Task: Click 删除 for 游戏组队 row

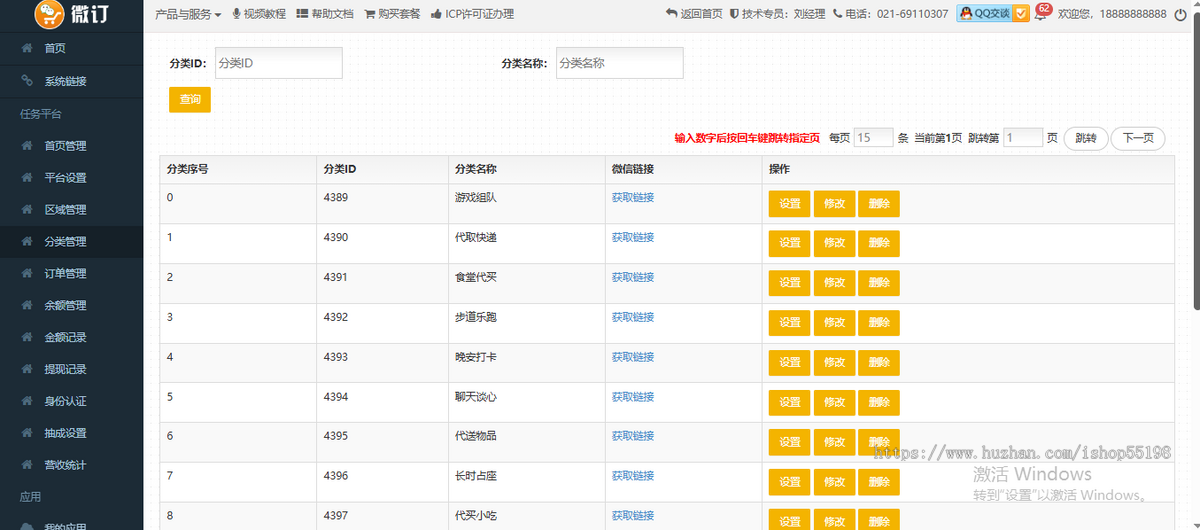Action: [x=879, y=204]
